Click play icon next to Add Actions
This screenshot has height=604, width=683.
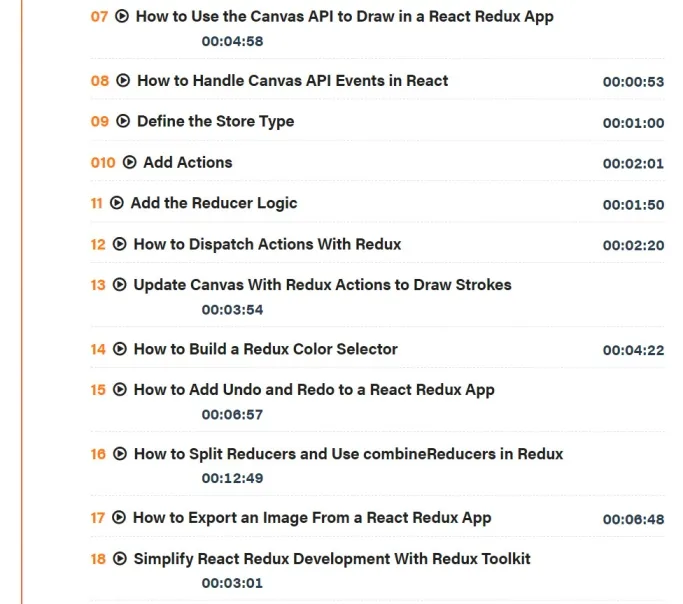coord(129,162)
